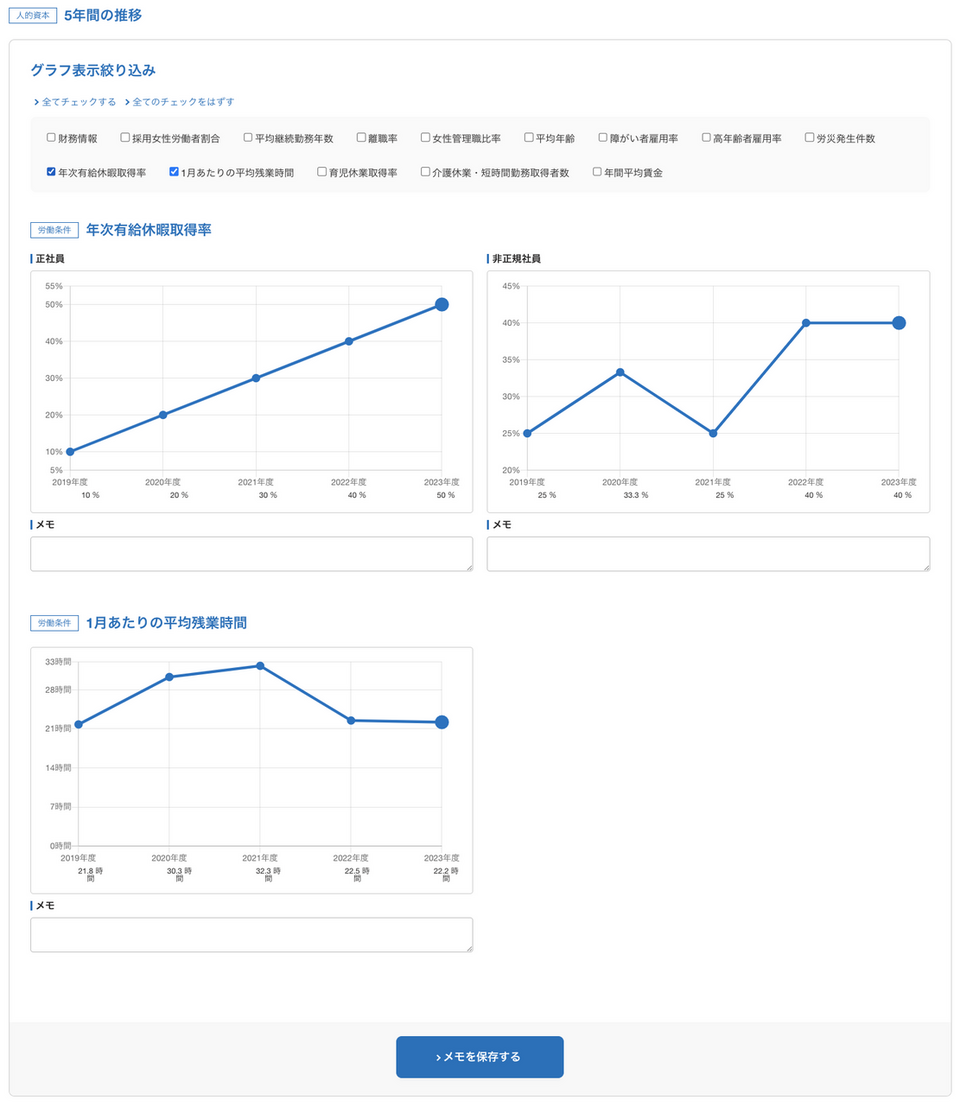Uncheck the 1月あたりの平均残業時間 checkbox
The height and width of the screenshot is (1106, 960).
click(174, 172)
